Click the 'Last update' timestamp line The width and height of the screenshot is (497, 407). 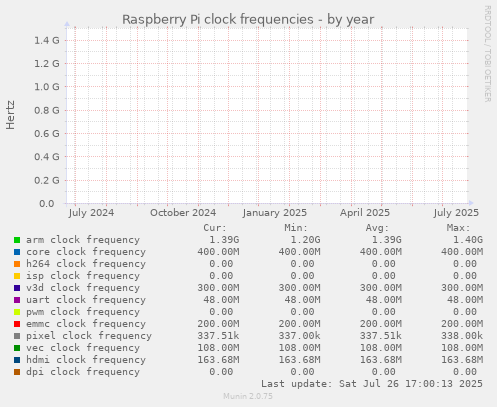[372, 384]
